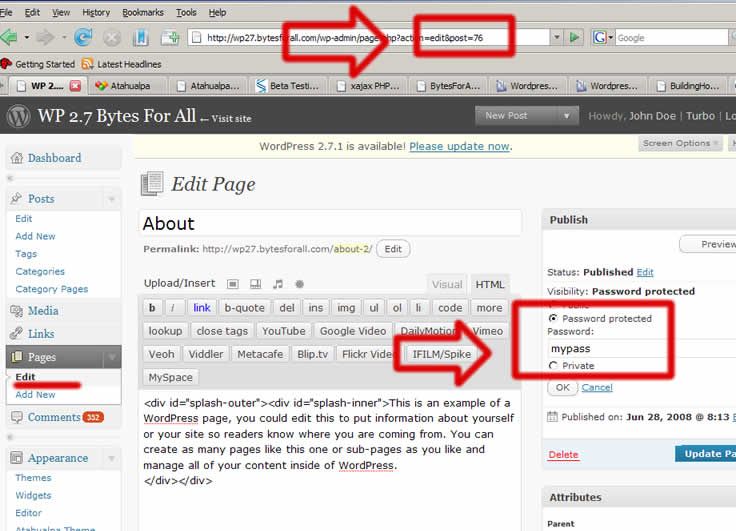The width and height of the screenshot is (736, 531).
Task: Click the Google search box in the toolbar
Action: click(x=671, y=38)
